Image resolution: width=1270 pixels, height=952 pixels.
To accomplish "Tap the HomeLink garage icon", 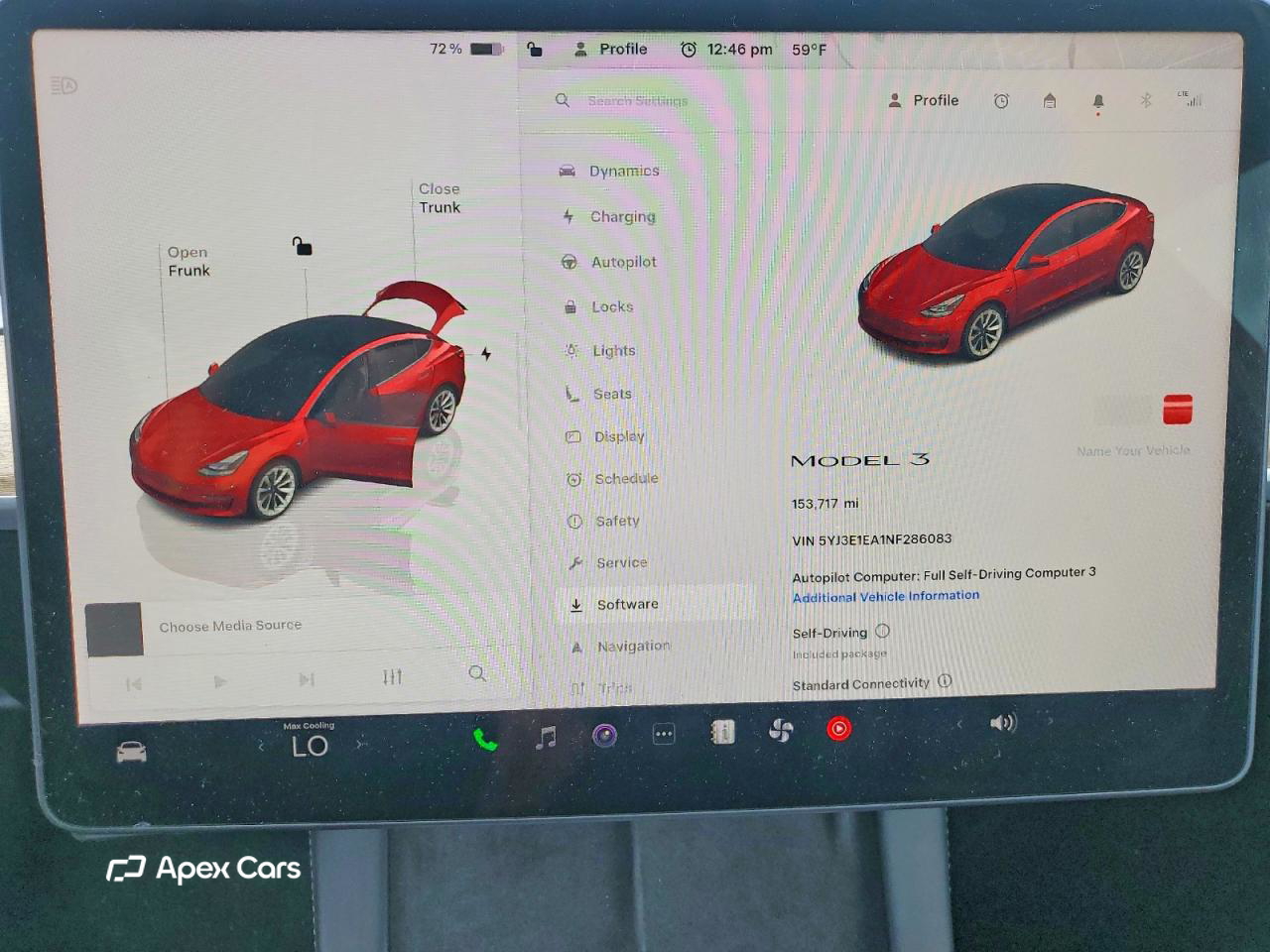I will (1050, 100).
